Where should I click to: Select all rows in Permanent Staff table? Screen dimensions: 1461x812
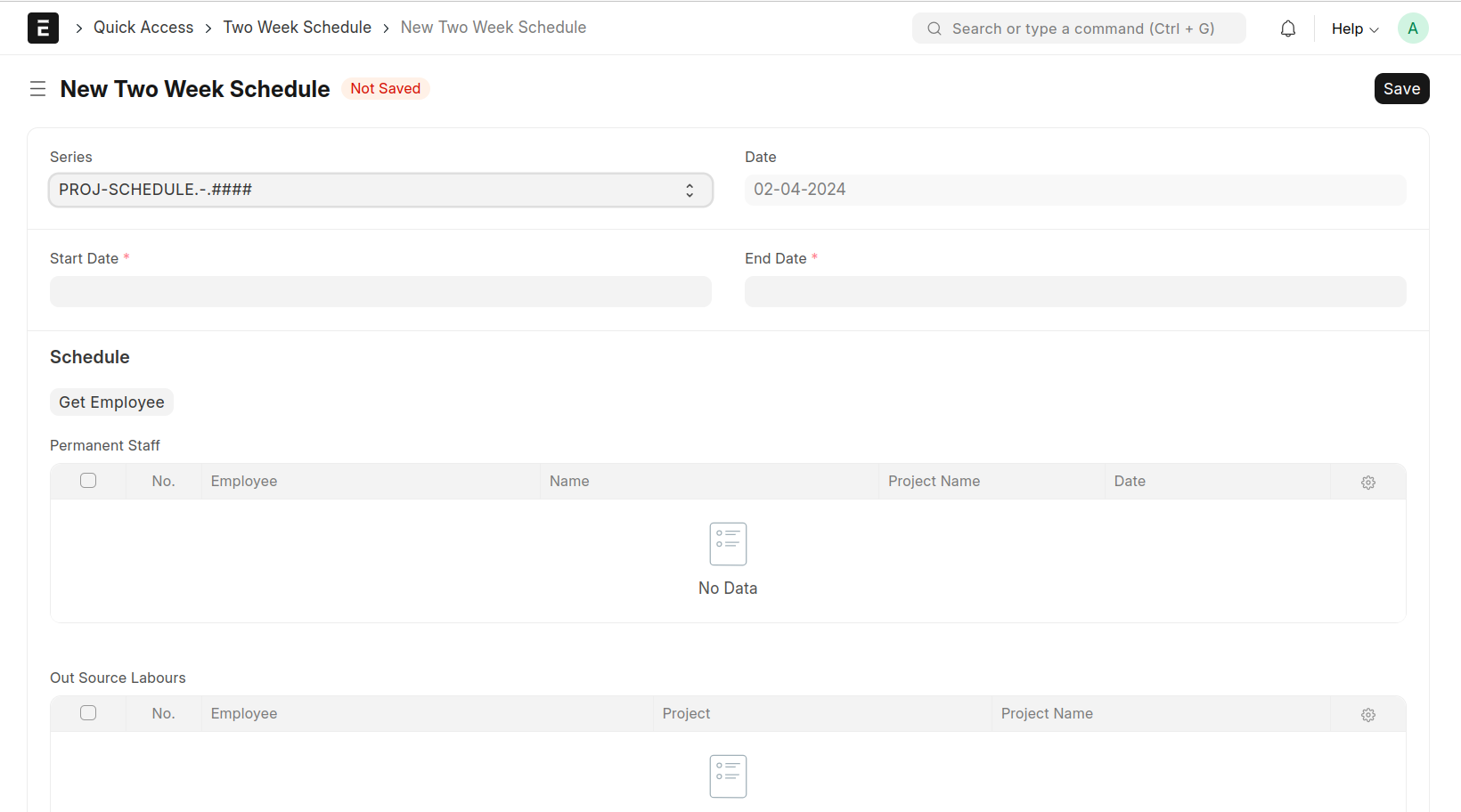pyautogui.click(x=88, y=481)
